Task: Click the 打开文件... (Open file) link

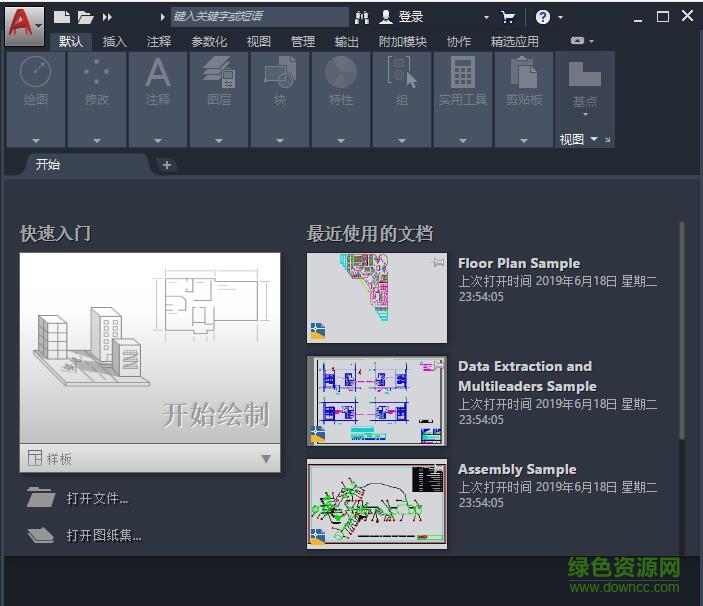Action: [97, 498]
